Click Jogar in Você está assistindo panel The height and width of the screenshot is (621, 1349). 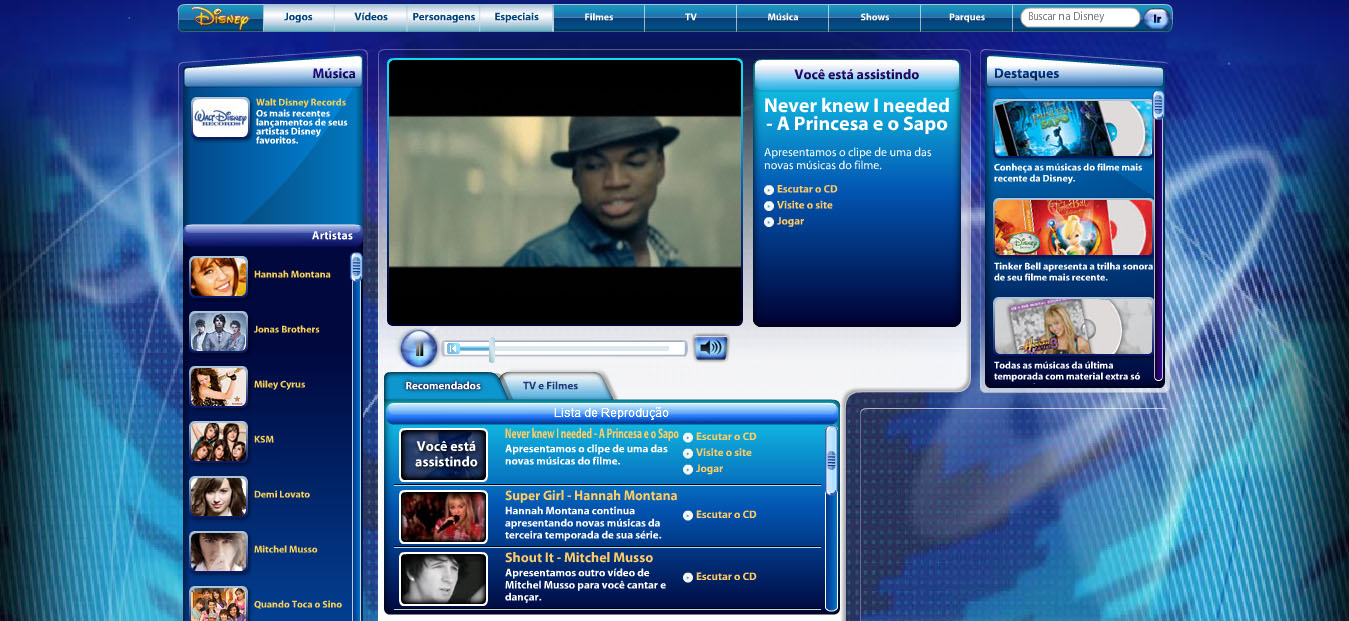pos(790,222)
